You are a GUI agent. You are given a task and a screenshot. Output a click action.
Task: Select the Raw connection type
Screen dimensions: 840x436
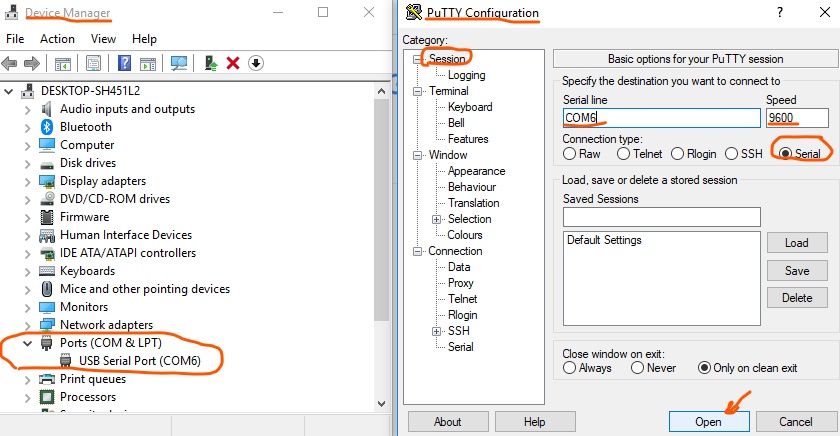[570, 154]
